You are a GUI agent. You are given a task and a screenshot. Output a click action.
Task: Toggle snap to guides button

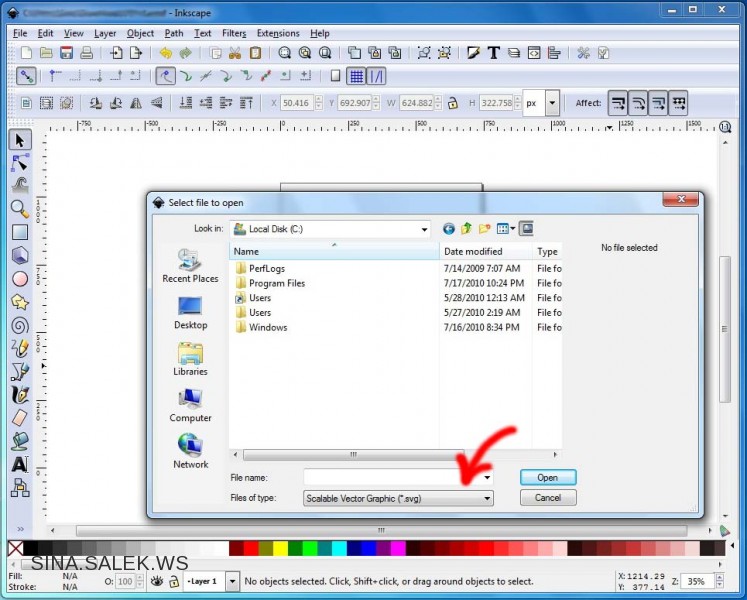pyautogui.click(x=376, y=76)
